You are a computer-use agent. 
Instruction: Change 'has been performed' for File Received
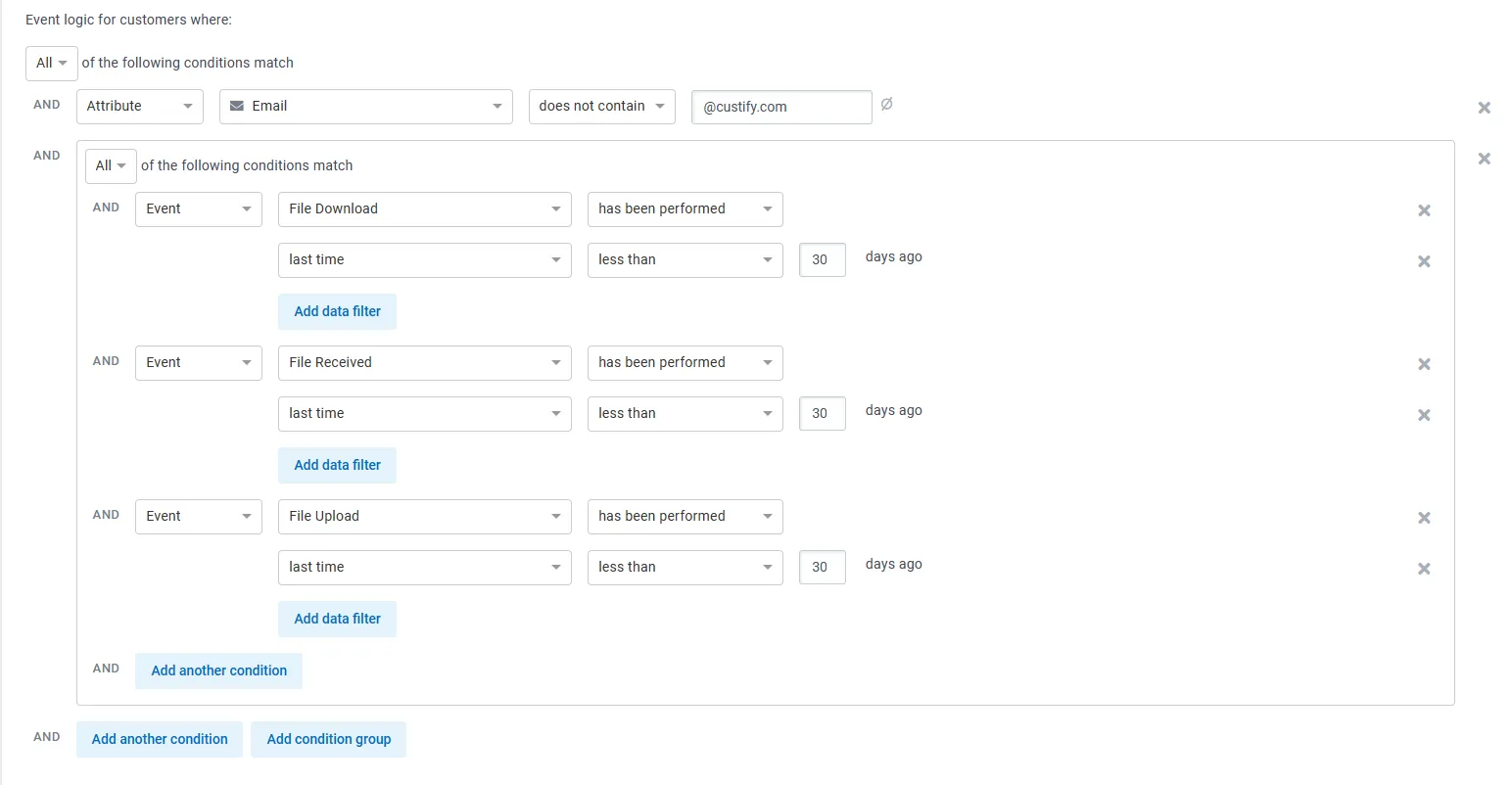(685, 363)
